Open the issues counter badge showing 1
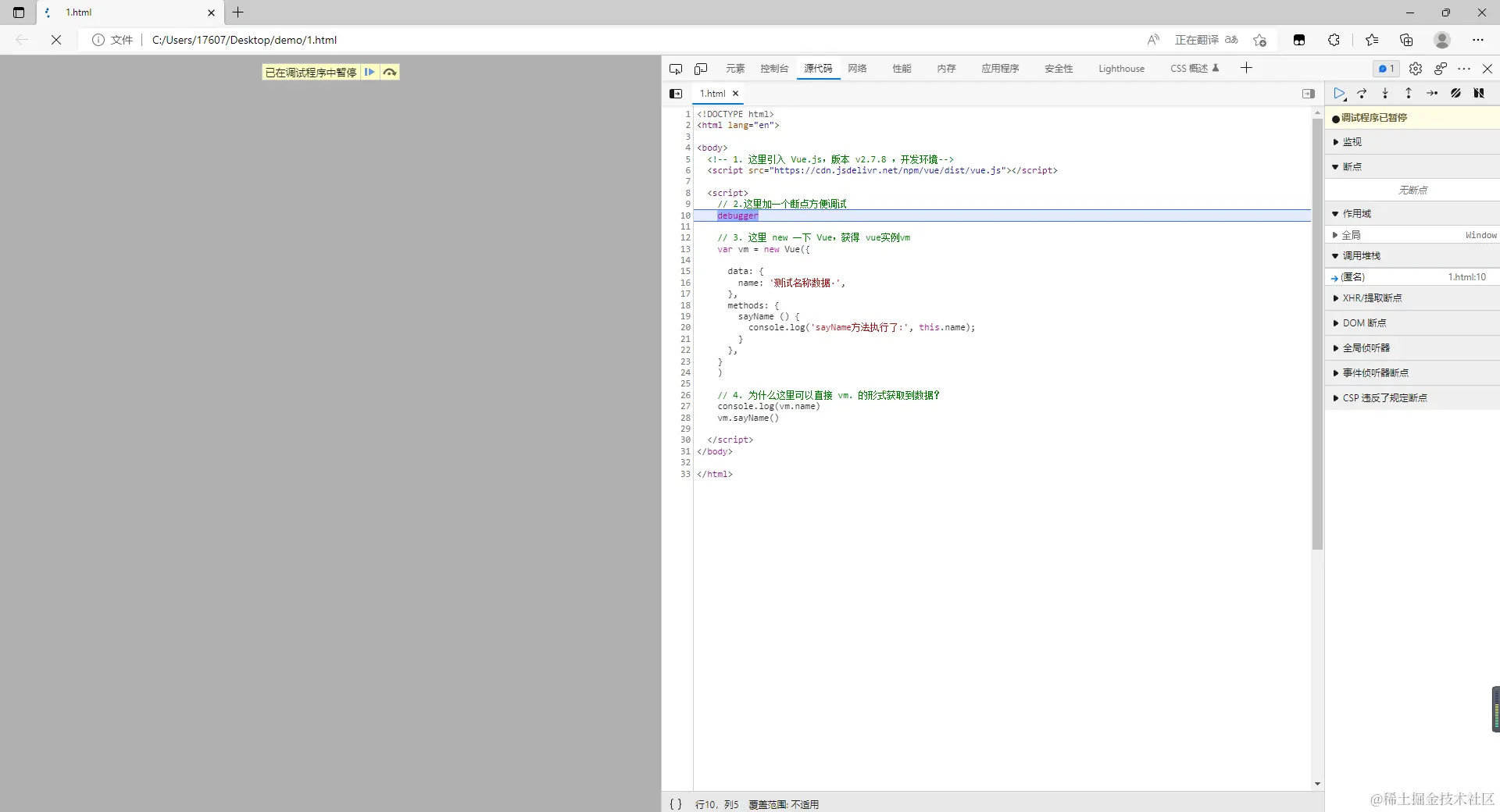Image resolution: width=1500 pixels, height=812 pixels. 1387,69
